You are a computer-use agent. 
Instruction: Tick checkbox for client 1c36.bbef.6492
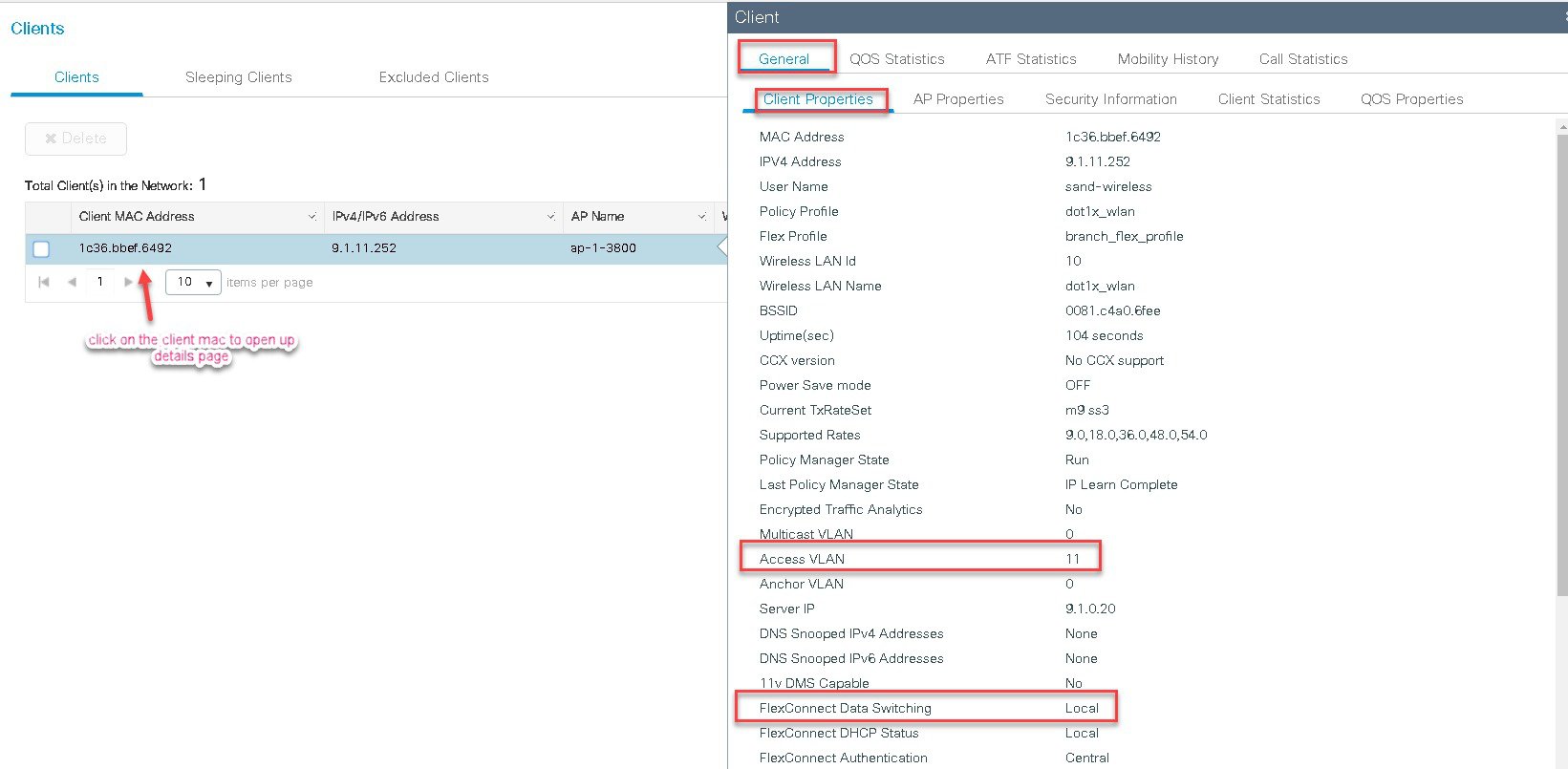point(41,248)
